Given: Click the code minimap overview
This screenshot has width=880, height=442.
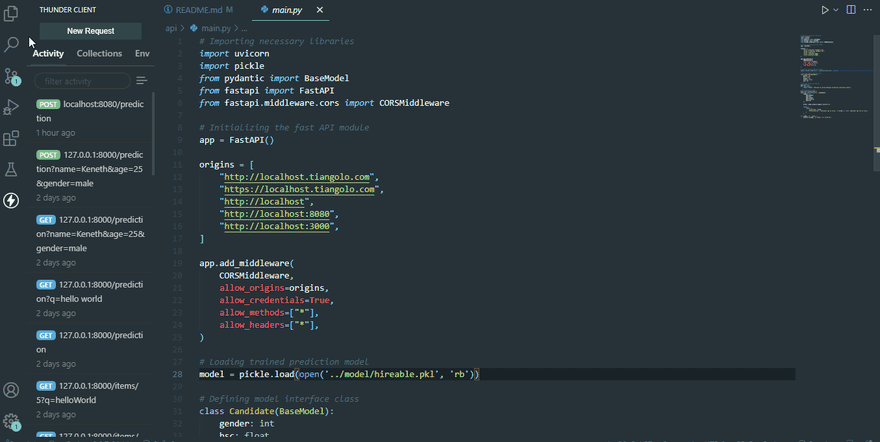Looking at the screenshot, I should tap(836, 77).
